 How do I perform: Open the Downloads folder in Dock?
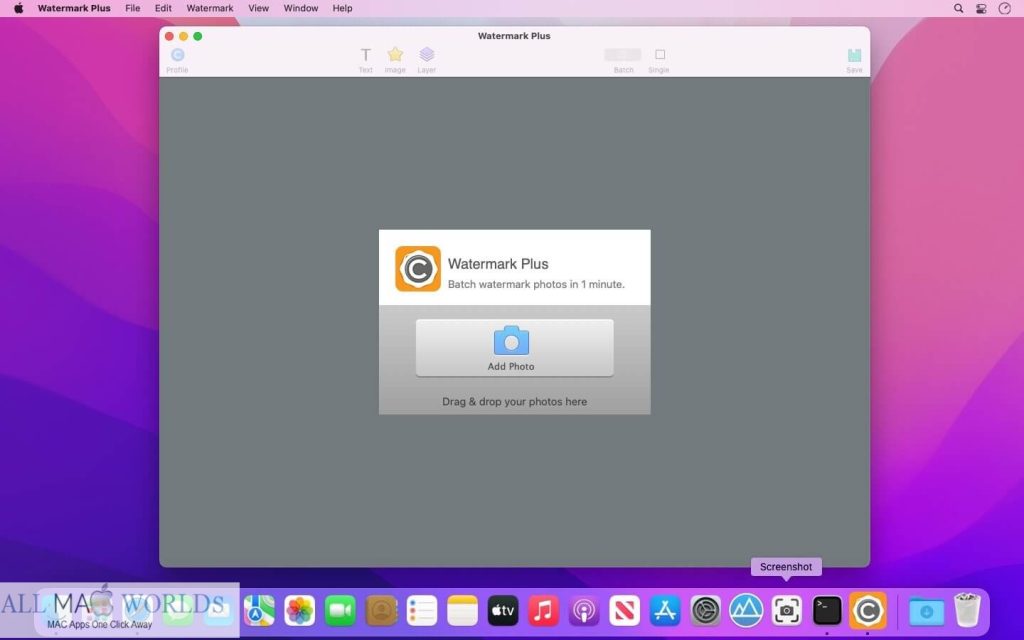926,611
